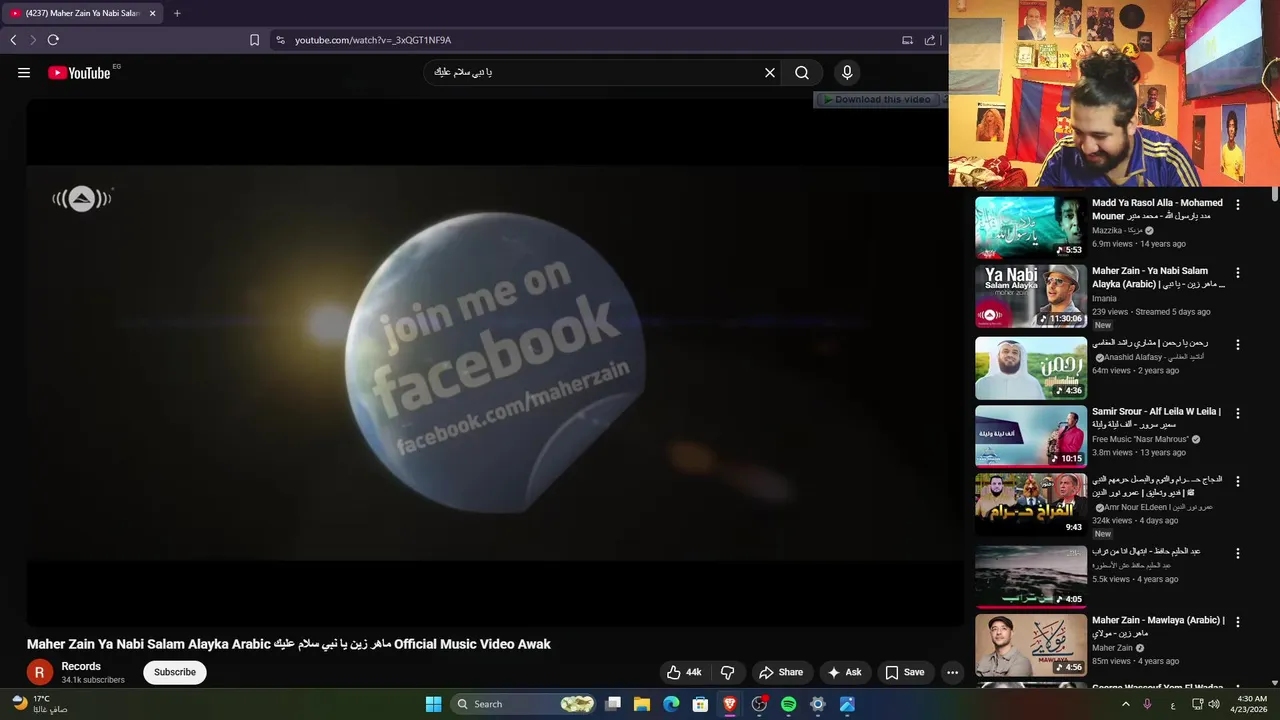Select the Maher Zain Ya Nabi Salam tab
The width and height of the screenshot is (1280, 720).
coord(82,13)
